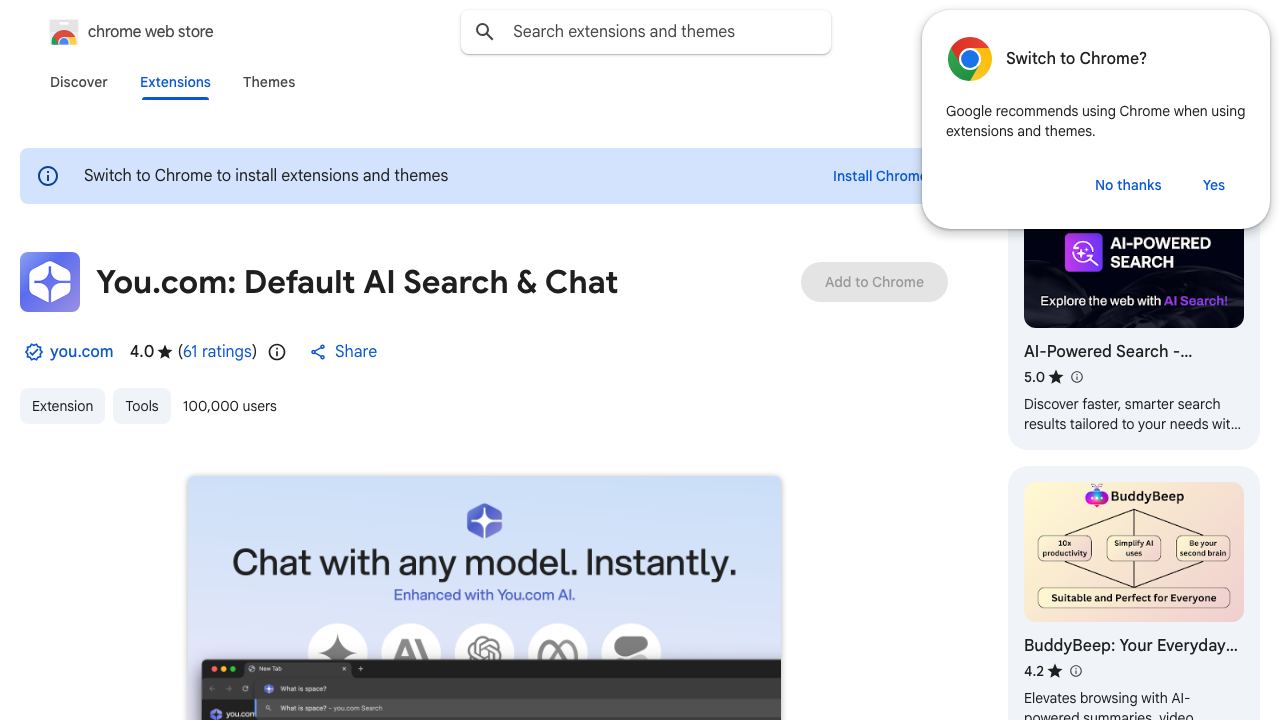Open the AI-Powered Search thumbnail

[1134, 277]
